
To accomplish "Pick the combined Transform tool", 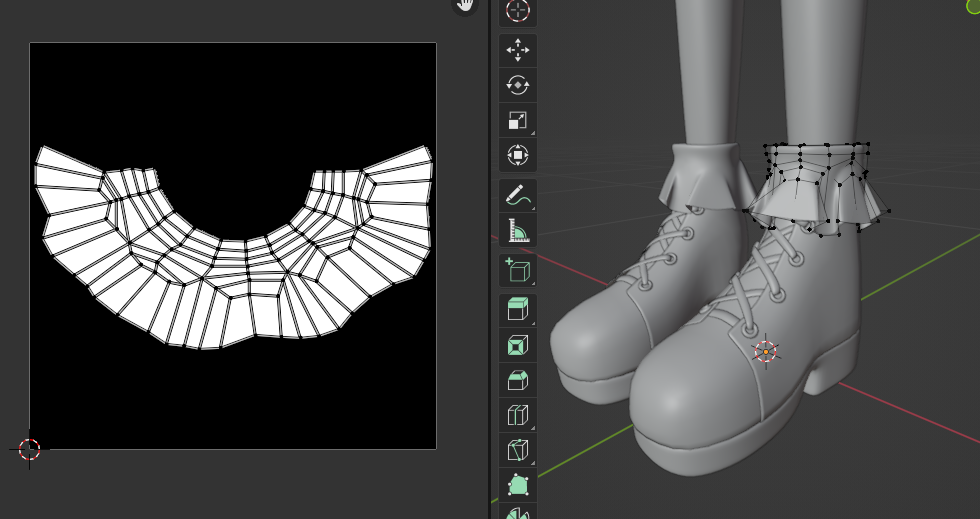I will pos(517,155).
